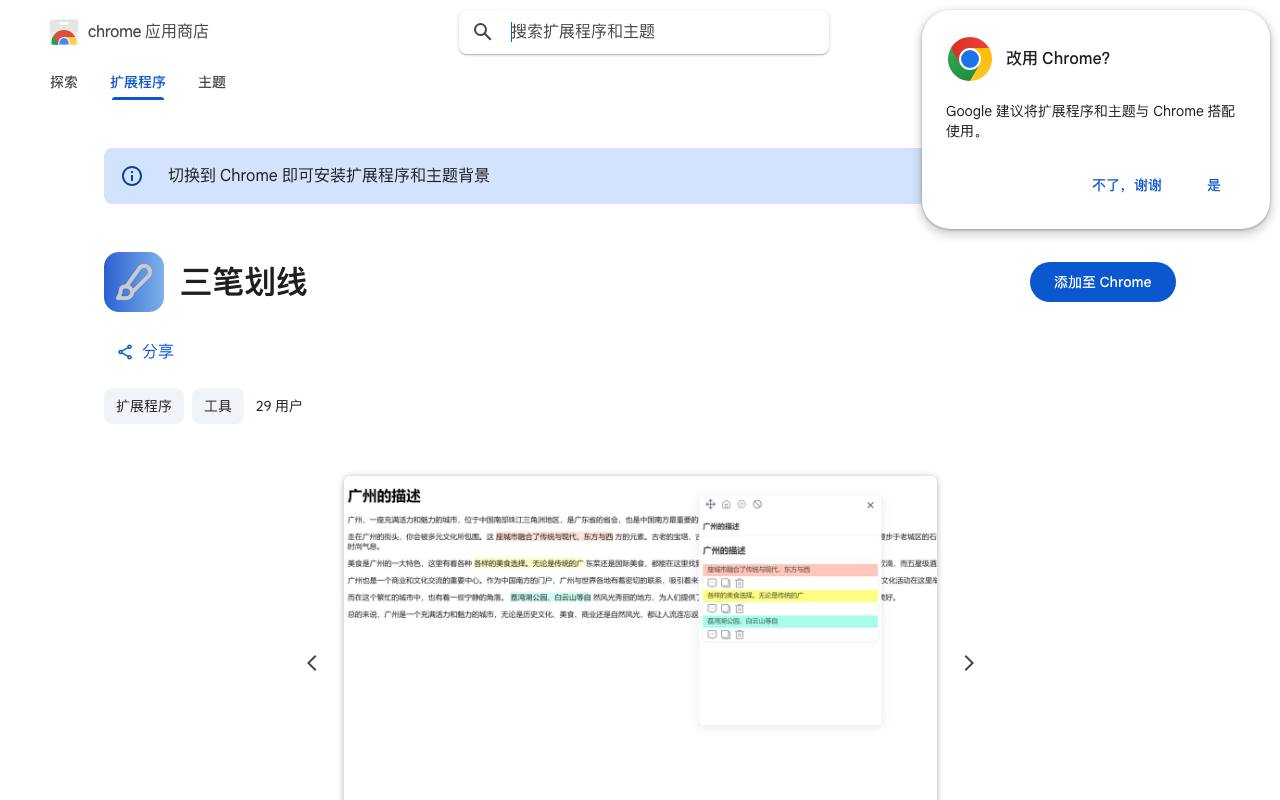Focus the extensions and themes search field
Screen dimensions: 1280x800
tap(664, 32)
